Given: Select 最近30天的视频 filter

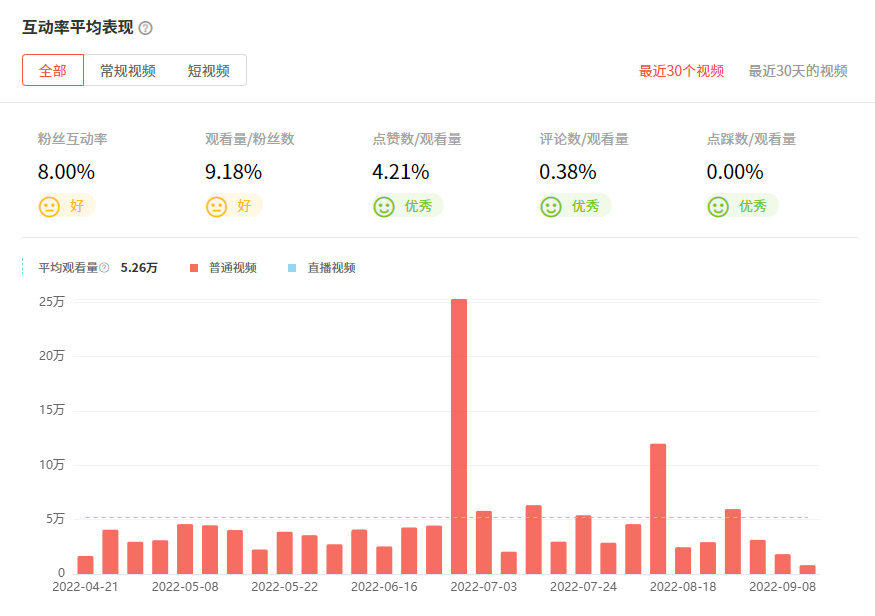Looking at the screenshot, I should tap(798, 71).
